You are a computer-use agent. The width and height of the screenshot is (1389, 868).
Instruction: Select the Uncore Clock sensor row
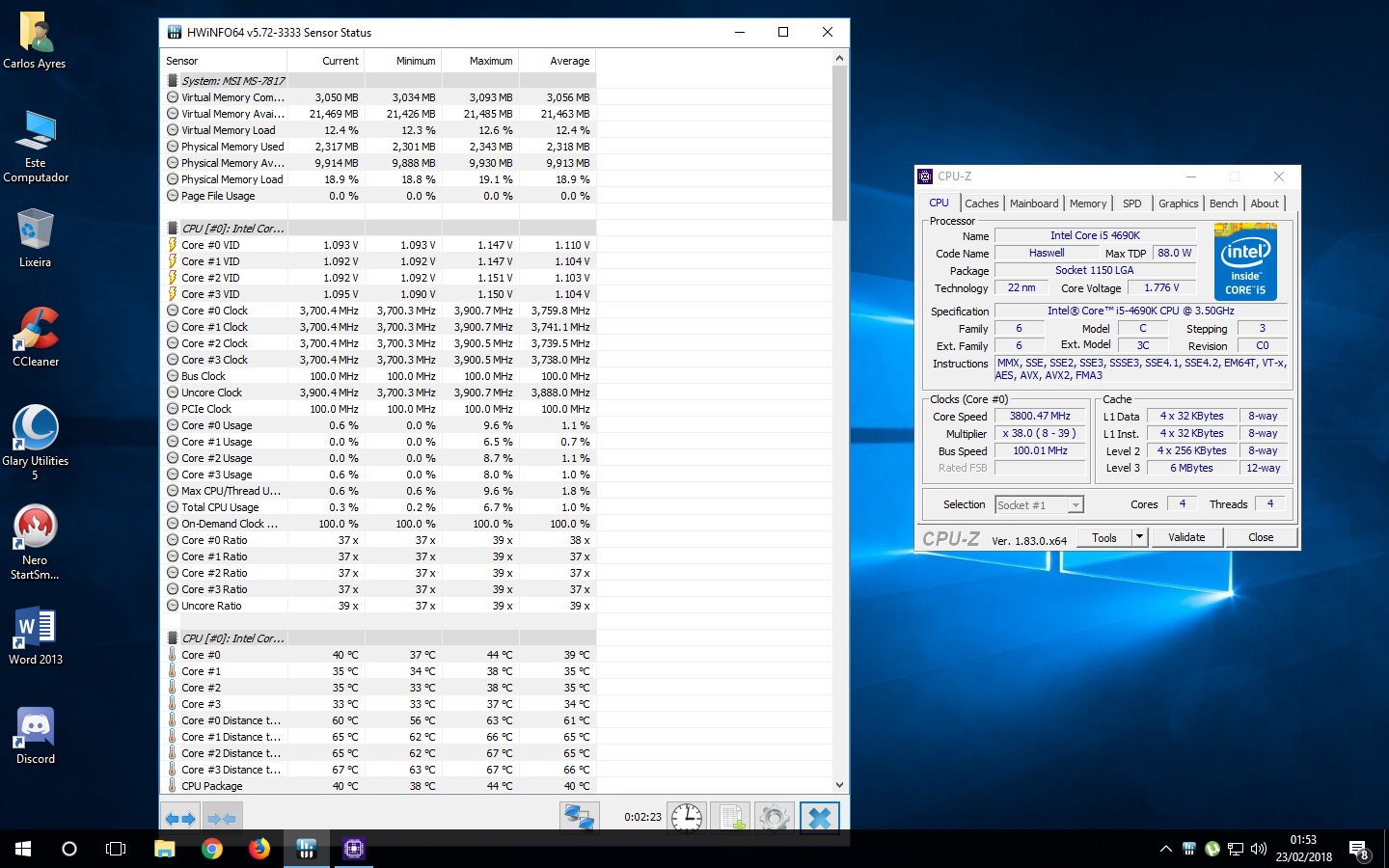point(379,393)
